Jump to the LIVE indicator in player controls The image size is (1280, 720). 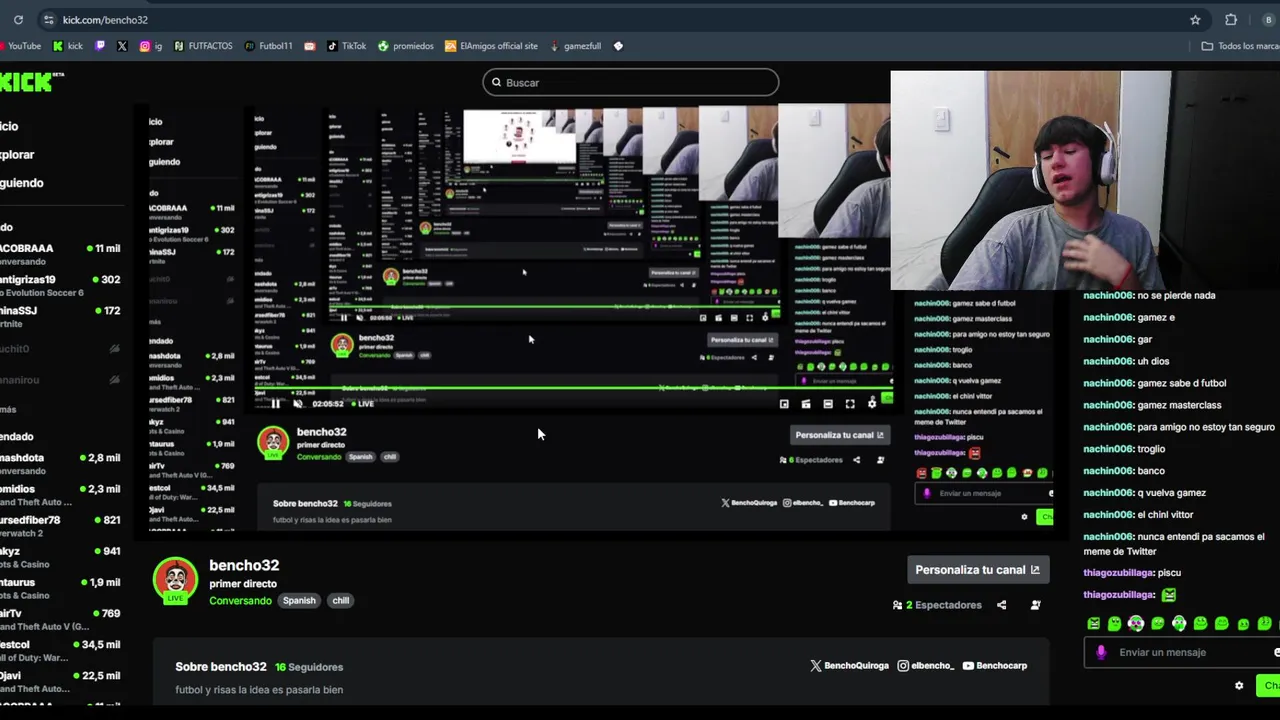click(365, 404)
